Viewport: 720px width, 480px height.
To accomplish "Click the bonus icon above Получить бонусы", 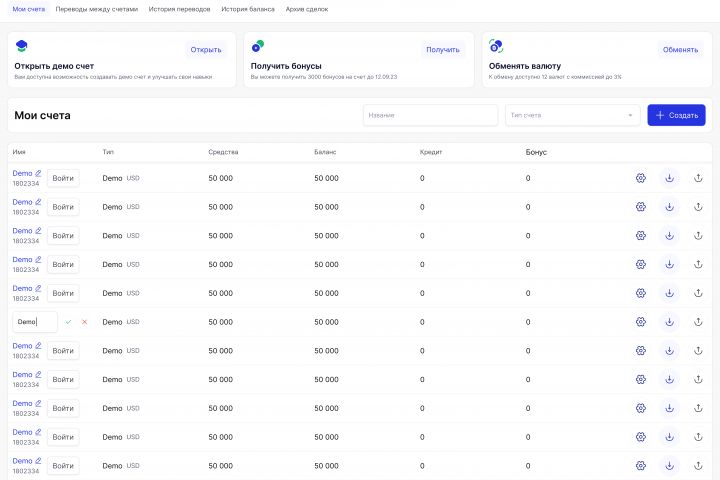I will click(258, 46).
